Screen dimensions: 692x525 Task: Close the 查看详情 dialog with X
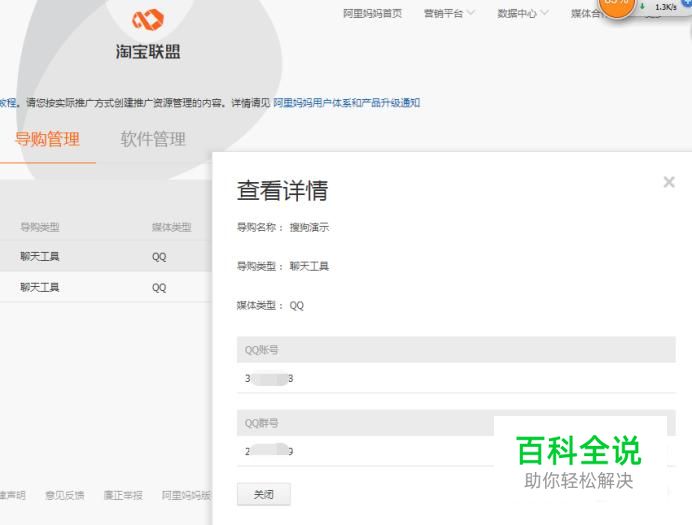click(x=669, y=182)
